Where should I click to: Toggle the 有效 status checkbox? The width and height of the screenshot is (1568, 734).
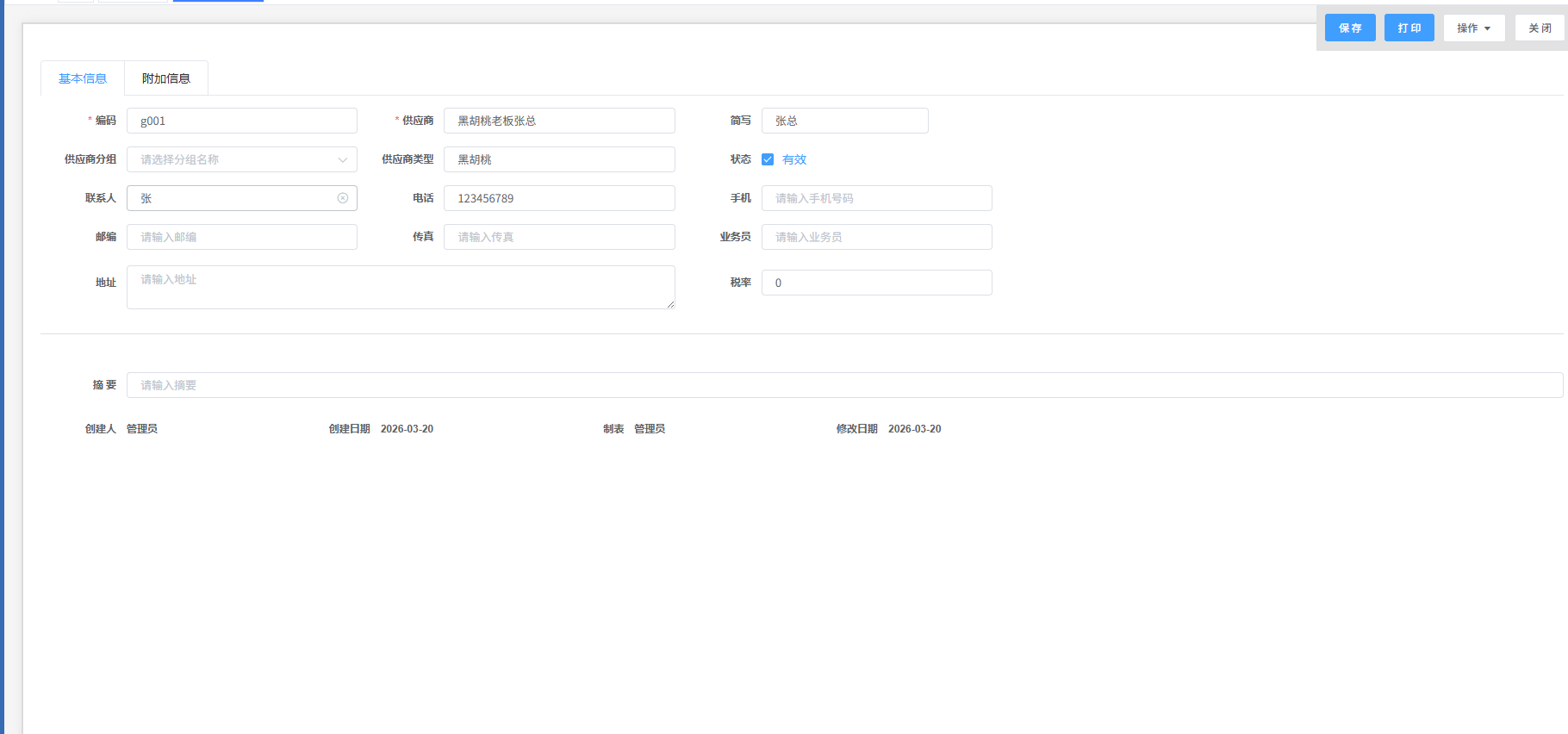(x=768, y=159)
